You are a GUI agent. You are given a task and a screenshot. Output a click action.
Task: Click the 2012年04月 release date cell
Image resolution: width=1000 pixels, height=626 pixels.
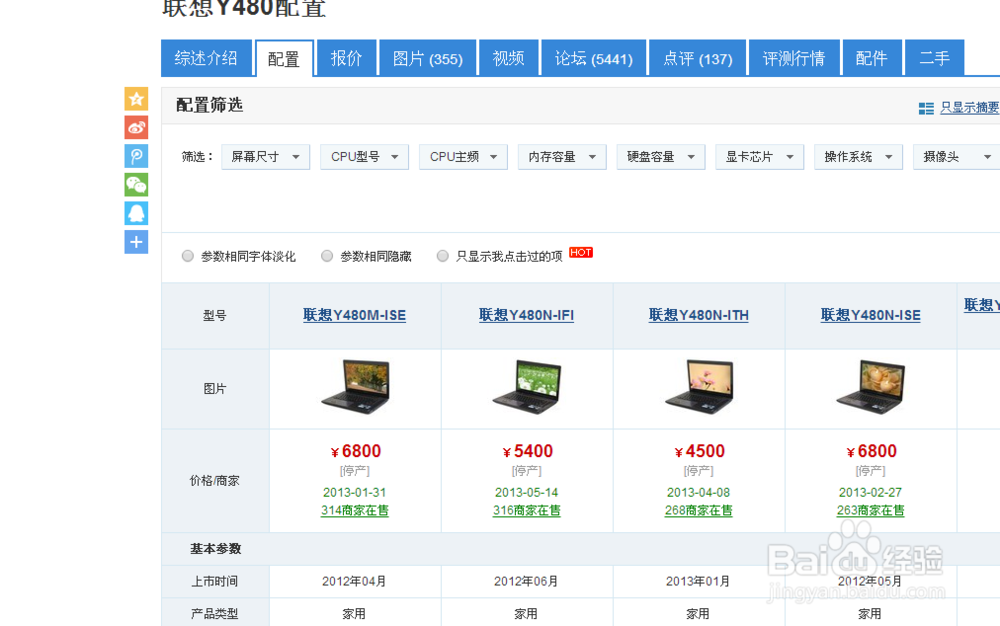click(354, 581)
